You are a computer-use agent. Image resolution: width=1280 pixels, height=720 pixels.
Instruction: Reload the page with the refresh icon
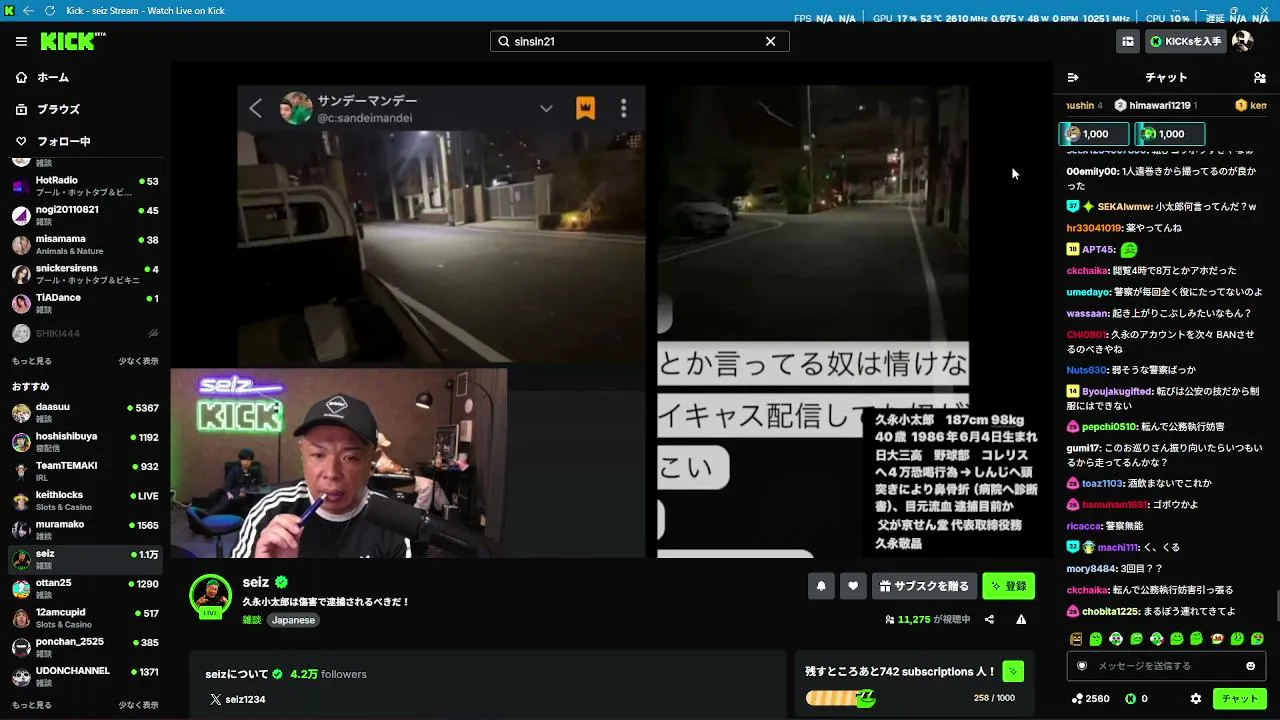point(50,11)
